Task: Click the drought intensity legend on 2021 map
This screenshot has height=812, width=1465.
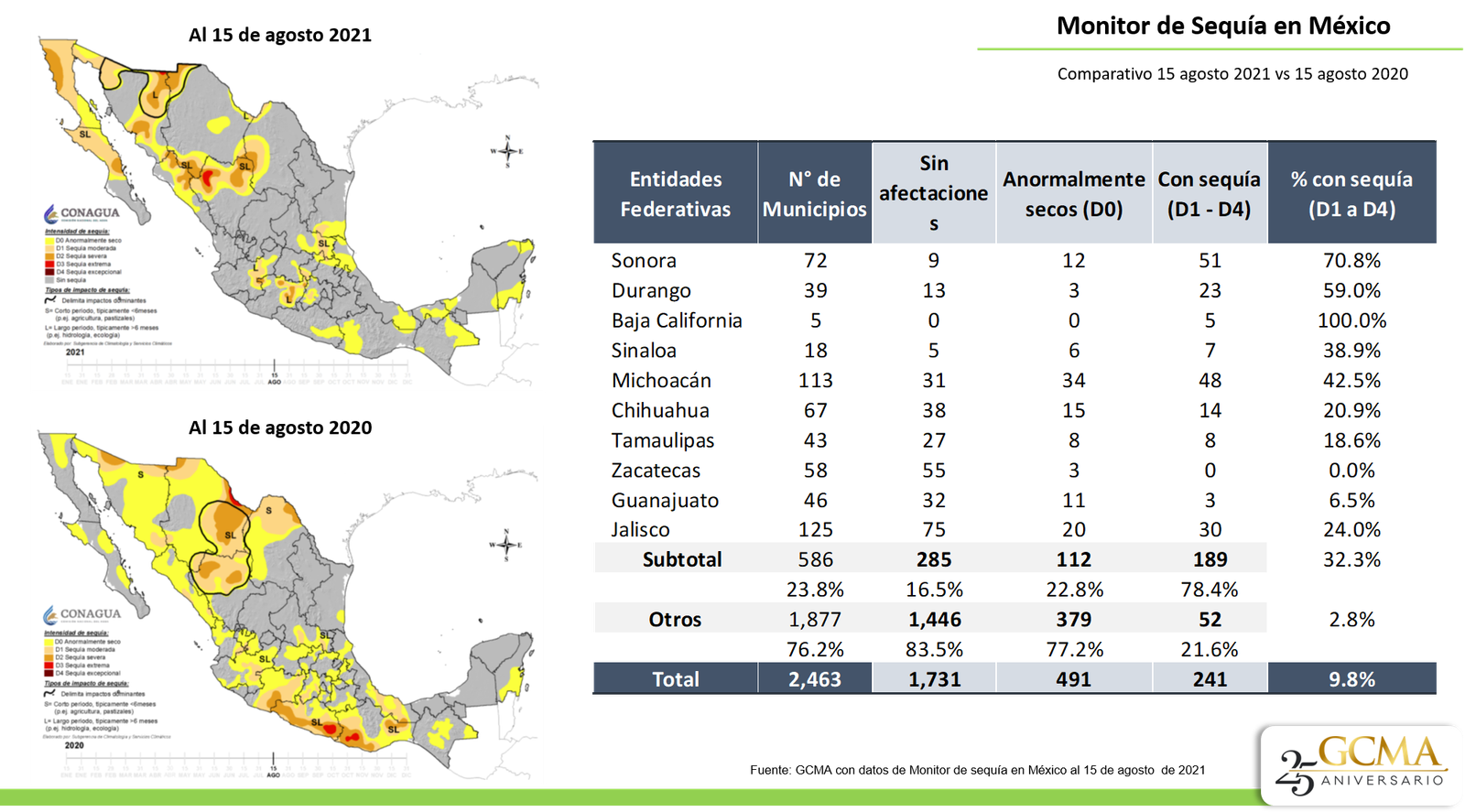Action: (87, 255)
